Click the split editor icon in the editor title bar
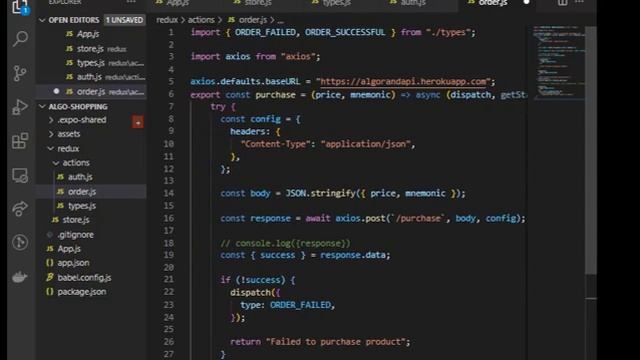640x360 pixels. pyautogui.click(x=562, y=2)
